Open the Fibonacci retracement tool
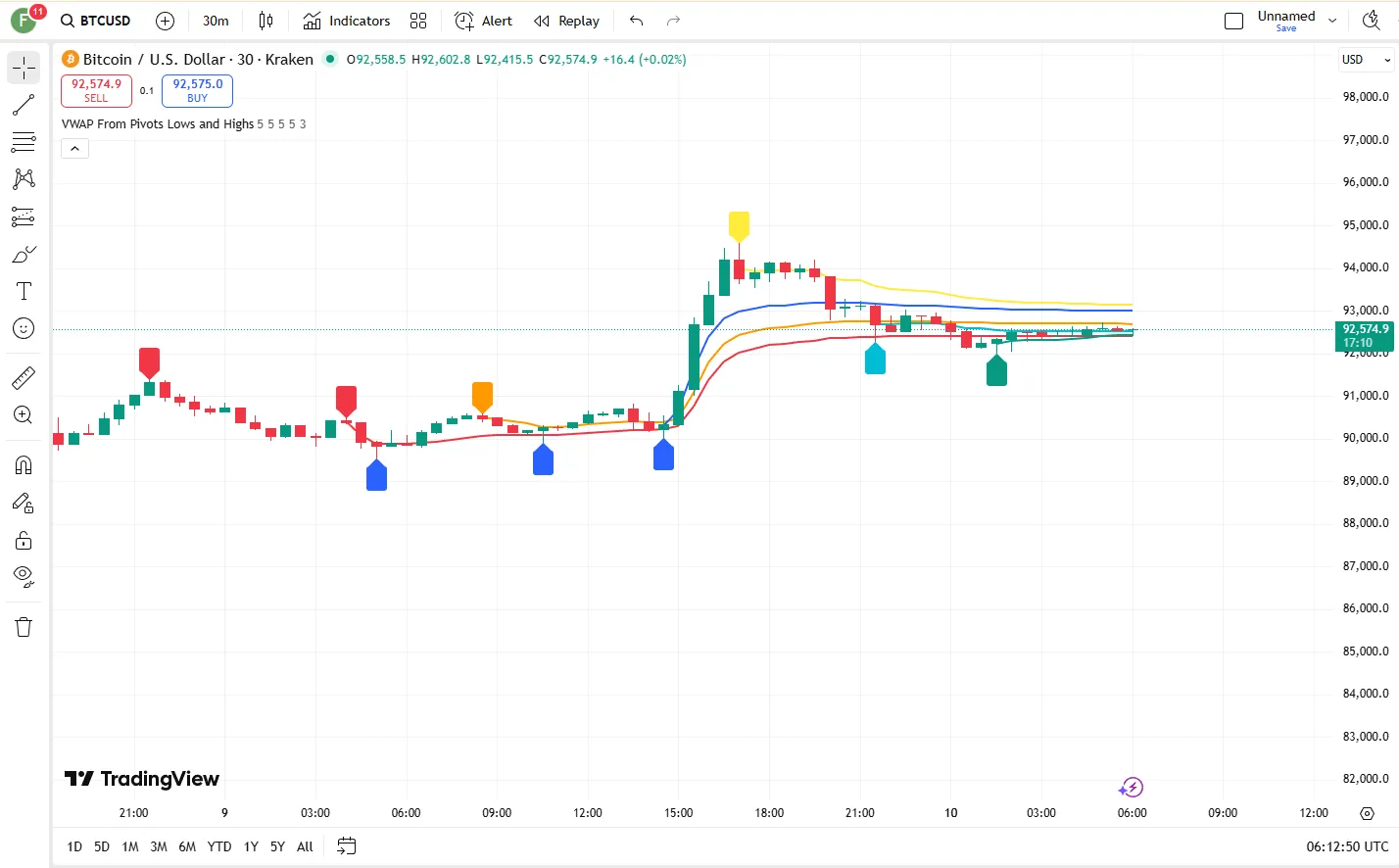The image size is (1399, 868). pos(24,142)
